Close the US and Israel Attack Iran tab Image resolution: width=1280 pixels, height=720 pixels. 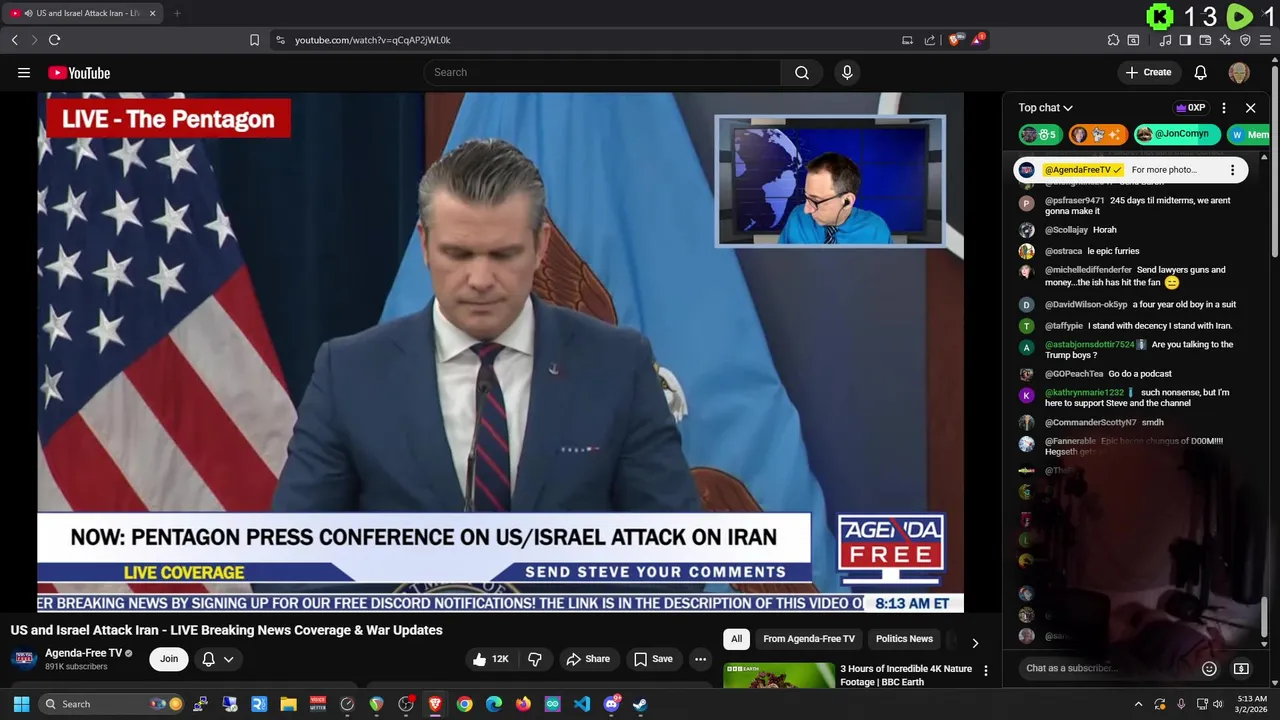tap(153, 13)
